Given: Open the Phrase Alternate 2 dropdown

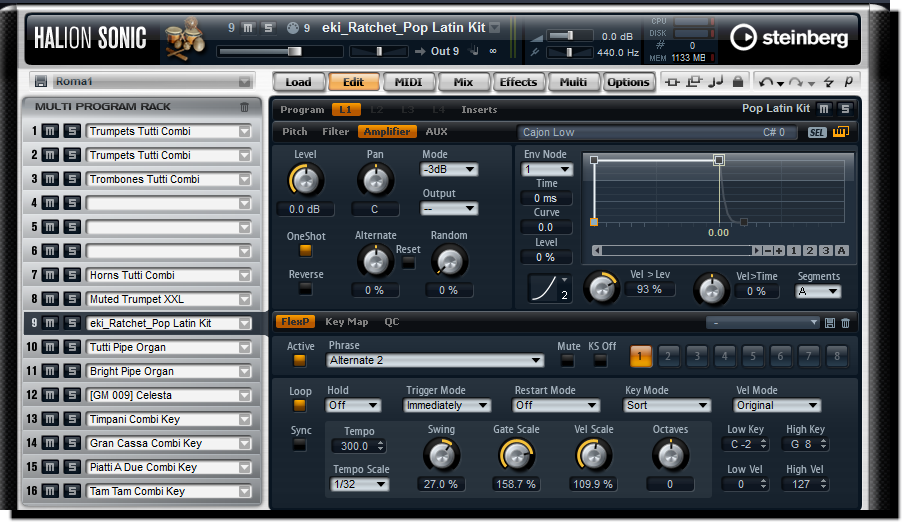Looking at the screenshot, I should tap(435, 361).
